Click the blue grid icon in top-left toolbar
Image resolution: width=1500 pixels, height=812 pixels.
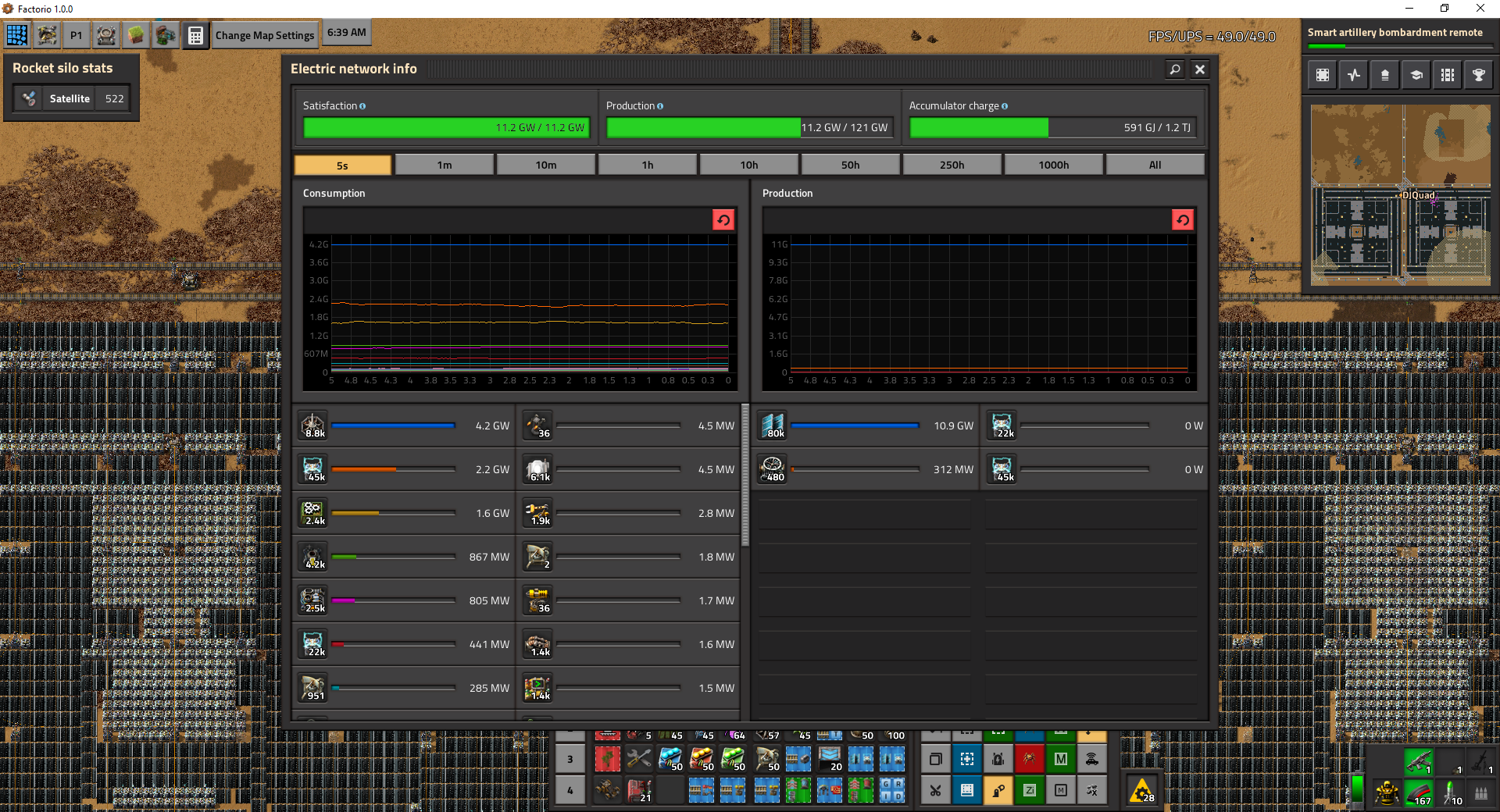tap(17, 35)
